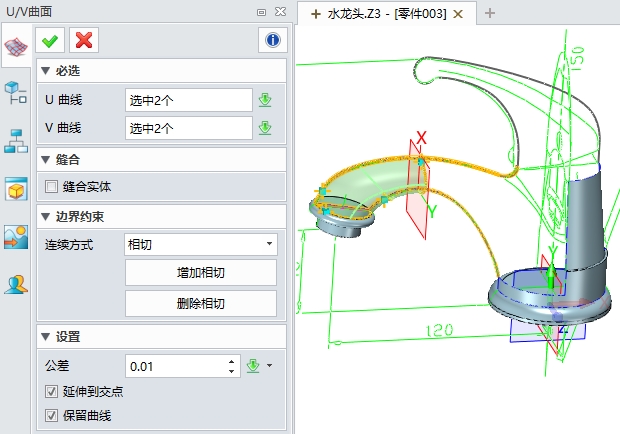Open the 连续方式 dropdown set to 相切
The width and height of the screenshot is (620, 434).
(x=201, y=244)
